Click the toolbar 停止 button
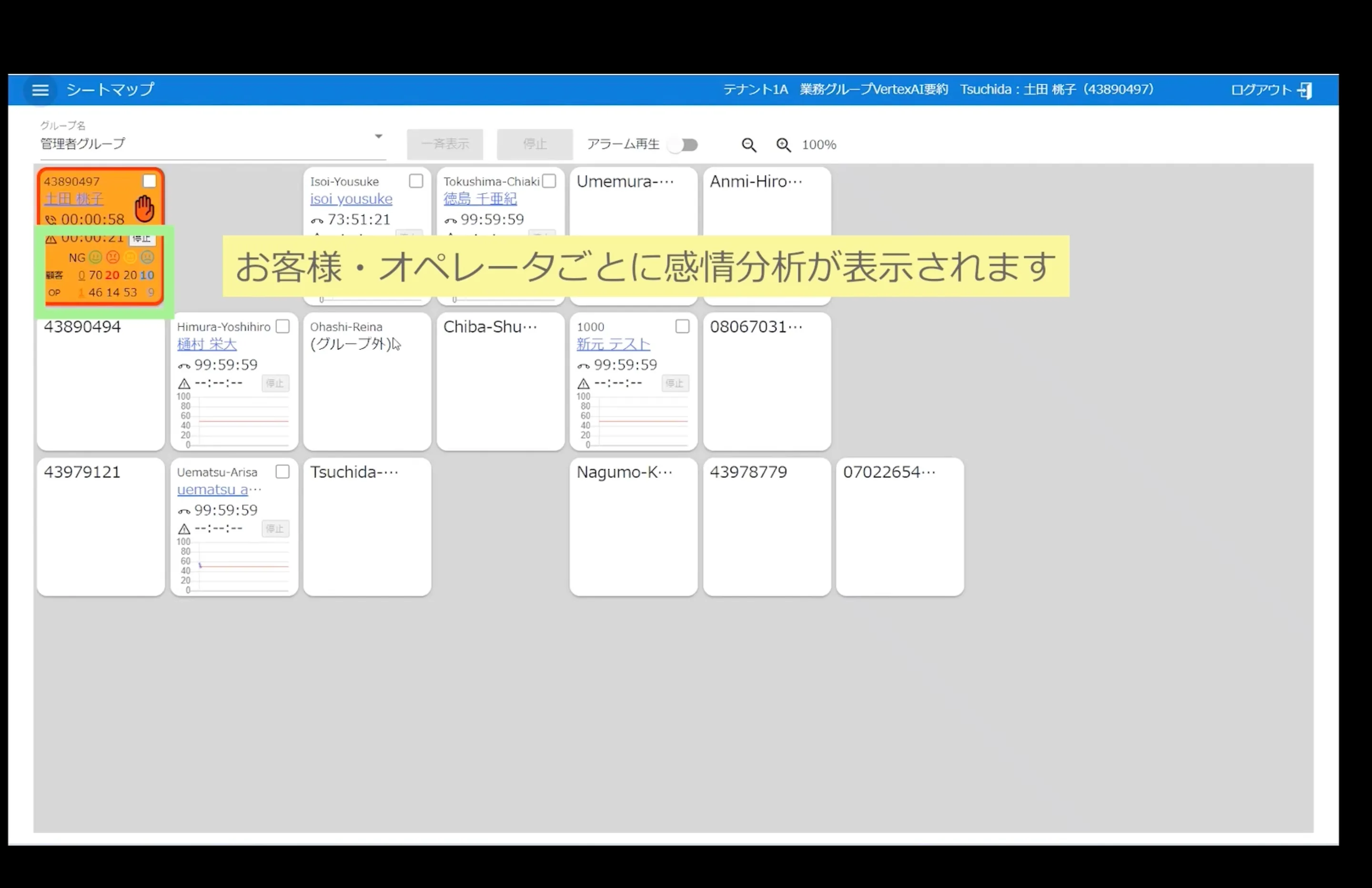The width and height of the screenshot is (1372, 888). [x=535, y=144]
